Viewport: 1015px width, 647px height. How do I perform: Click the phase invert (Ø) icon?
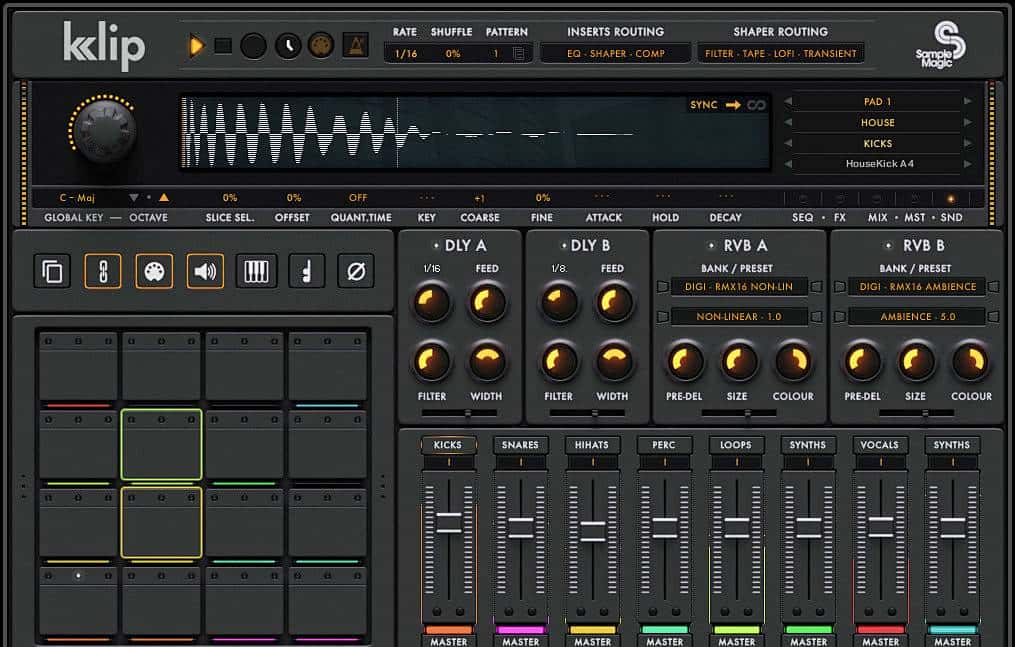(x=354, y=271)
